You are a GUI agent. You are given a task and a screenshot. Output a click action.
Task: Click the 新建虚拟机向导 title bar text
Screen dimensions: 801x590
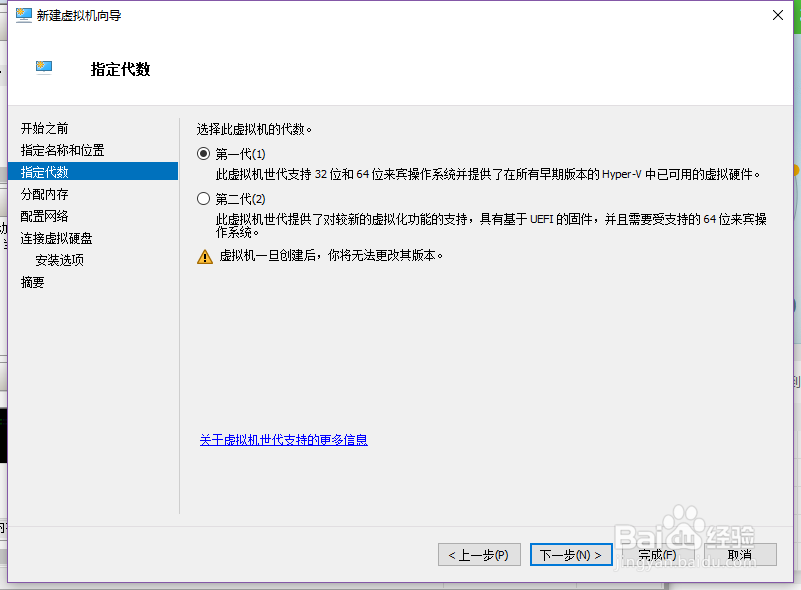pyautogui.click(x=76, y=15)
